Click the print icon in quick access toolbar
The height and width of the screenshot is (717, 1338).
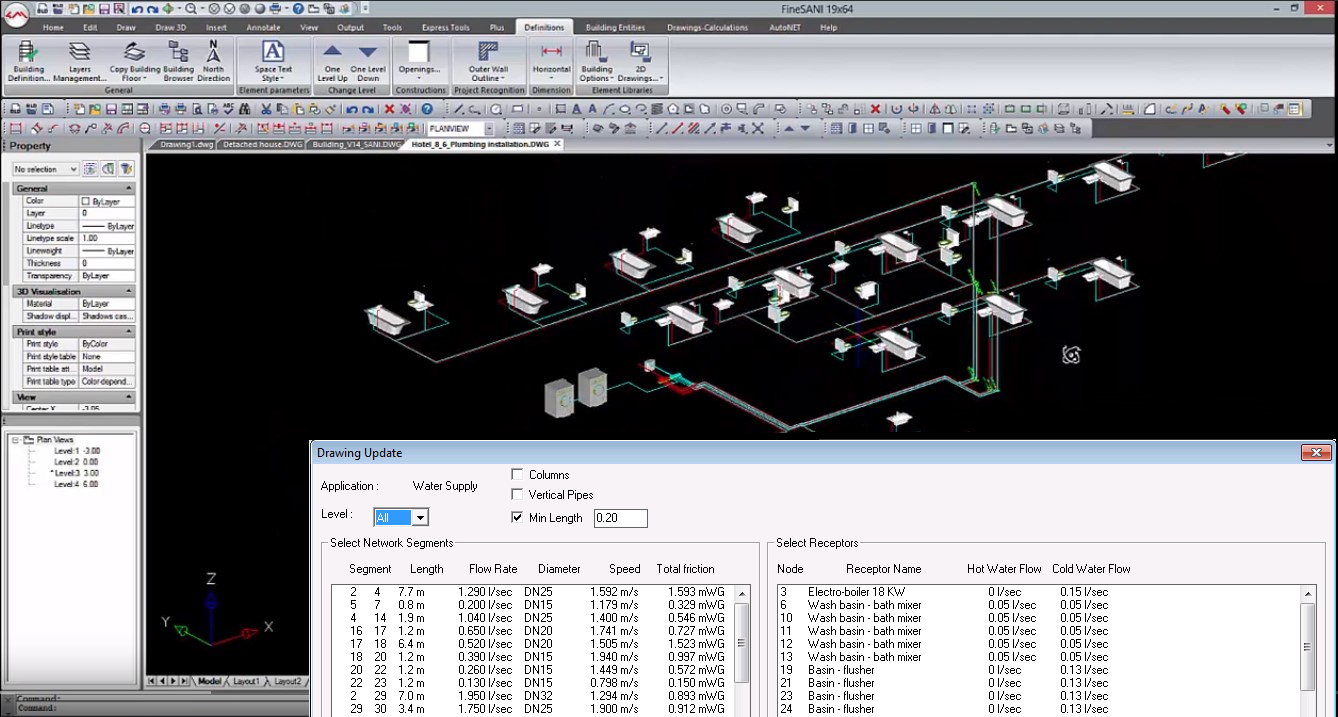pyautogui.click(x=274, y=9)
